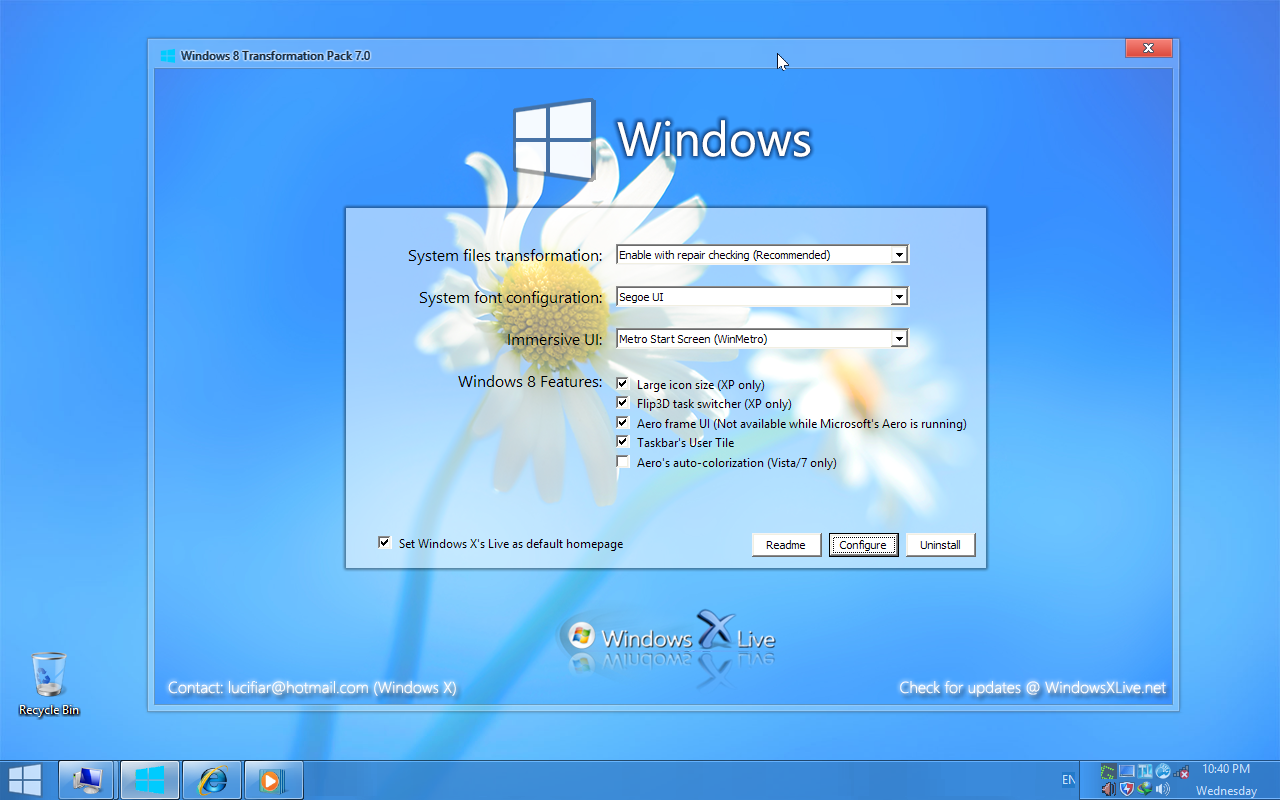This screenshot has width=1280, height=800.
Task: Open the lightning shield security tray icon
Action: click(1126, 790)
